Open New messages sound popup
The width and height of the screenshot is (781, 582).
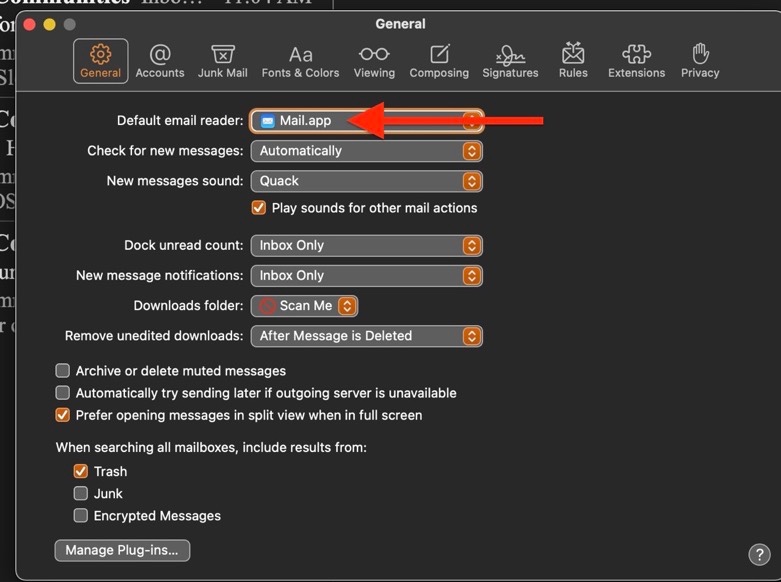coord(367,181)
